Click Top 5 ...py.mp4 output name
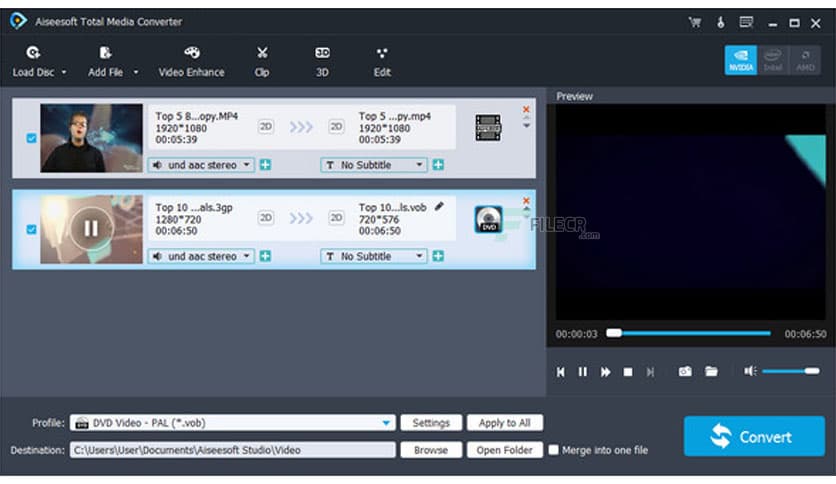Screen dimensions: 836x484 click(395, 116)
